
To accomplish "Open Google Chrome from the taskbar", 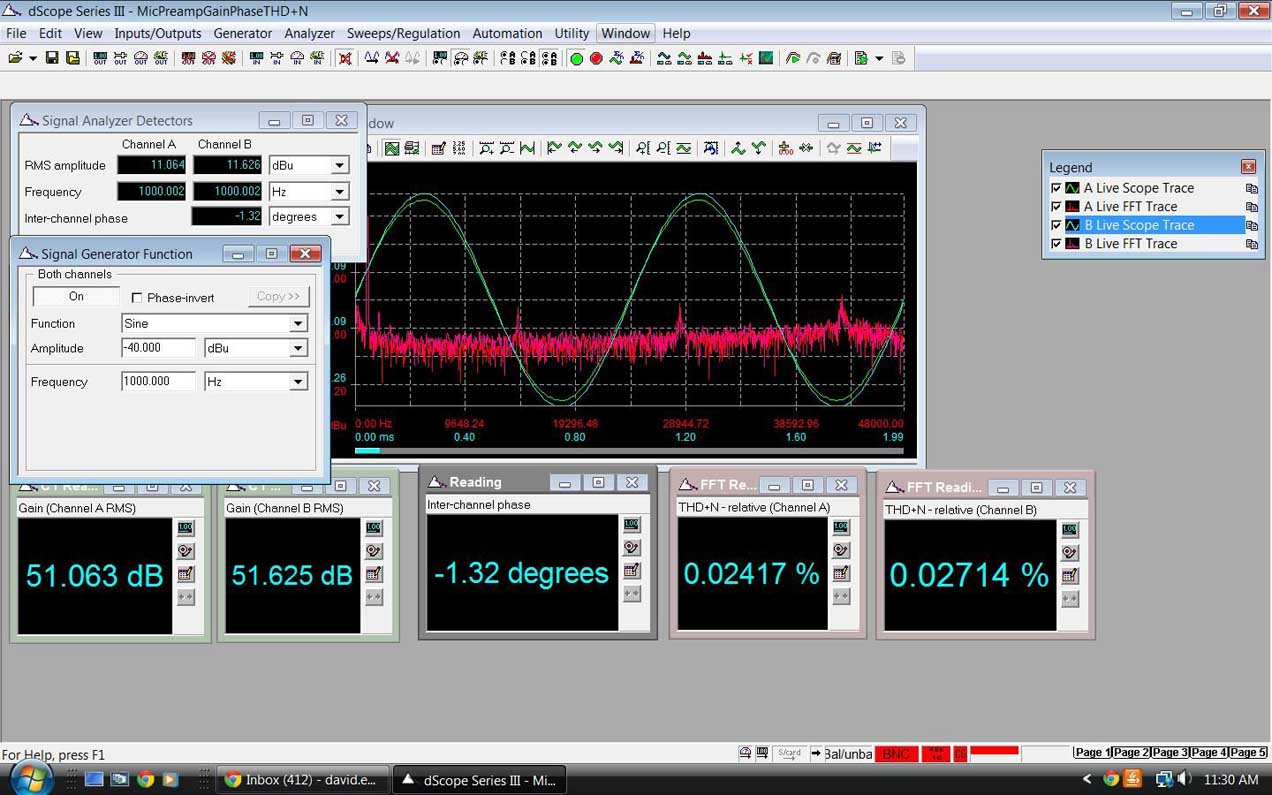I will [145, 779].
